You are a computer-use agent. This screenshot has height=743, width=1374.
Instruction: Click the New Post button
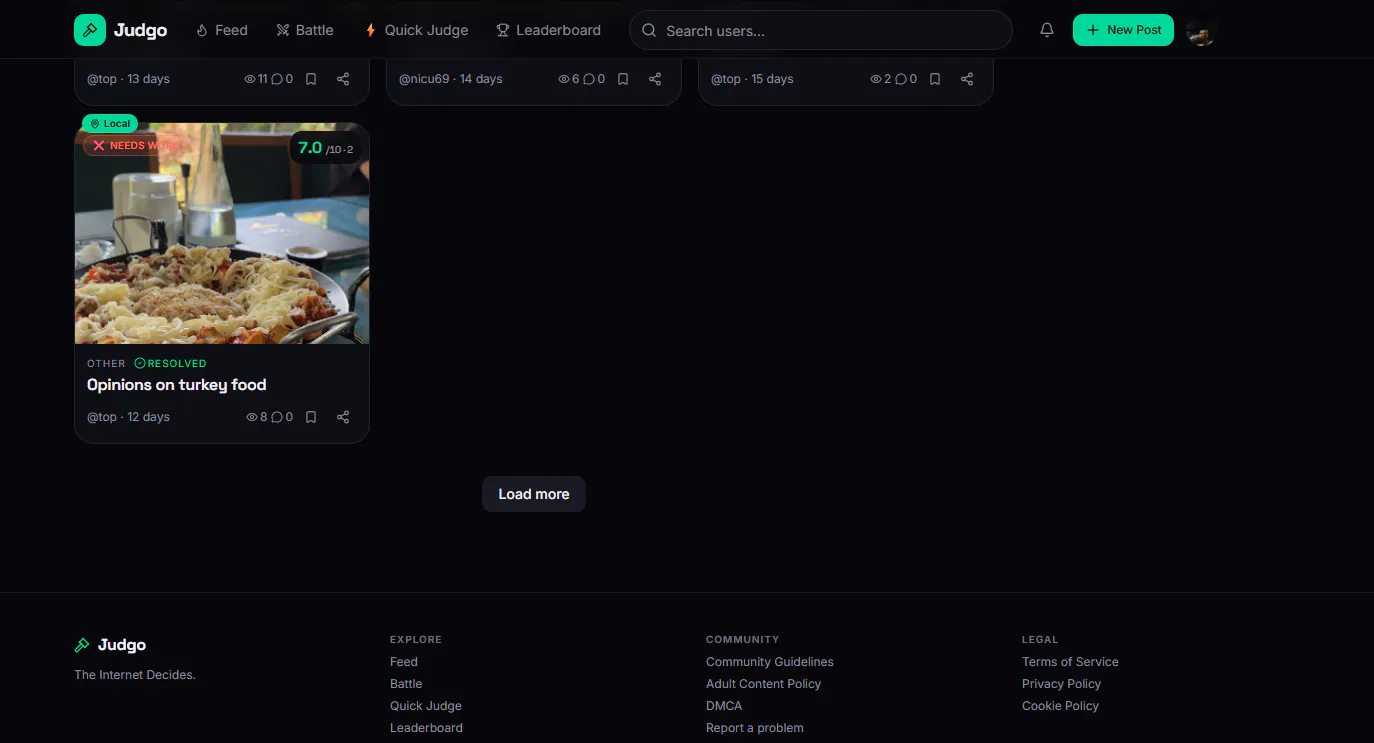pos(1123,30)
